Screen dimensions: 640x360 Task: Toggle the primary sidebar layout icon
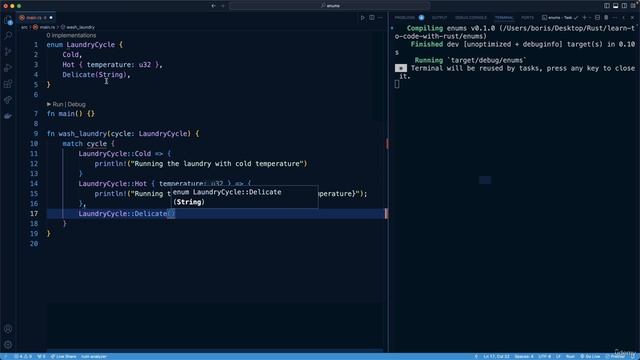tap(607, 6)
